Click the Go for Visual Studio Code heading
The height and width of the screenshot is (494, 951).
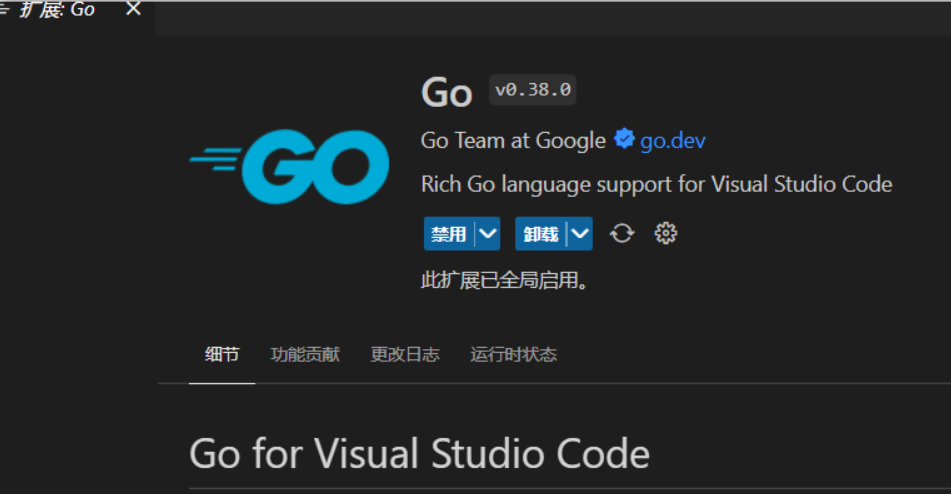(x=420, y=453)
